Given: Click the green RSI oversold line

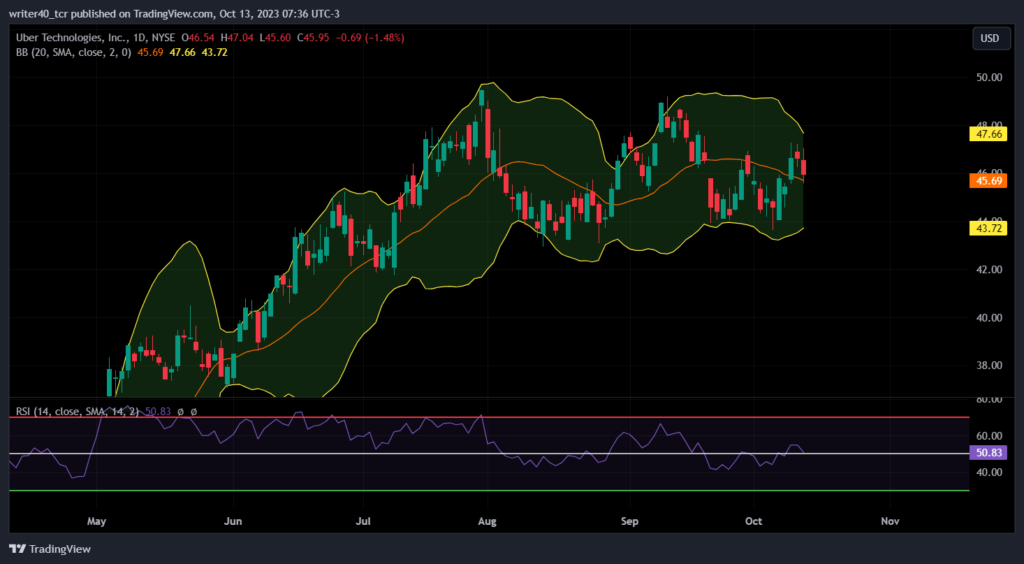Looking at the screenshot, I should (x=488, y=490).
